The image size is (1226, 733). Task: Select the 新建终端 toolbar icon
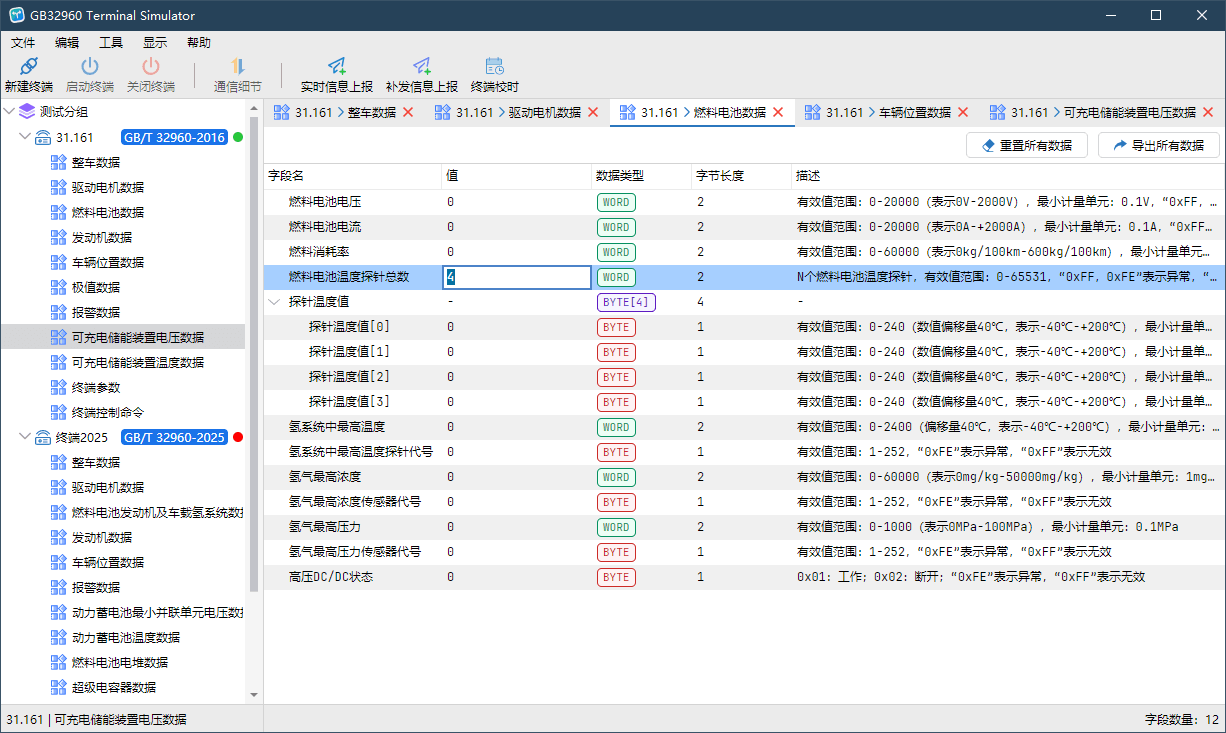(x=28, y=72)
